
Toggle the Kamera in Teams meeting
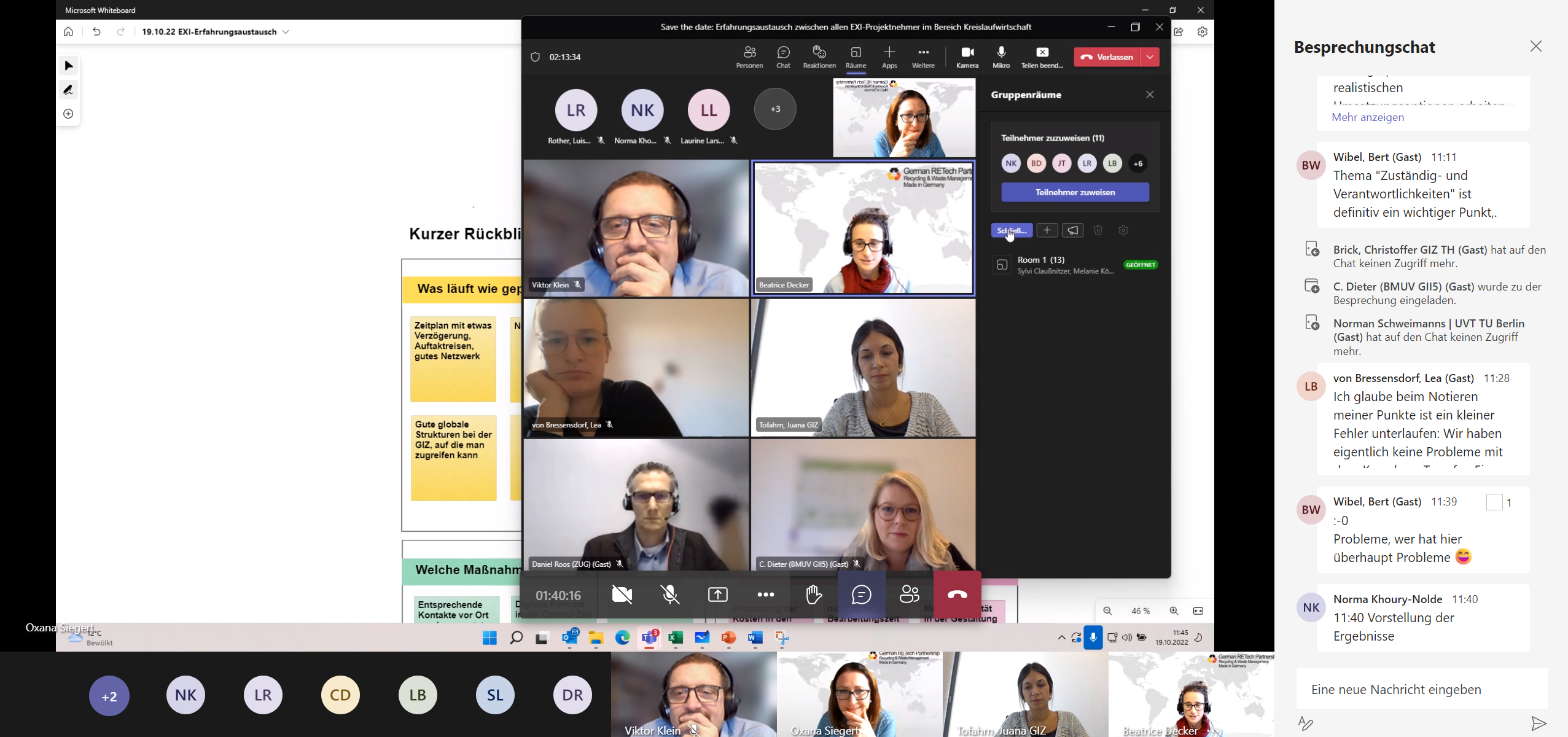[x=967, y=57]
